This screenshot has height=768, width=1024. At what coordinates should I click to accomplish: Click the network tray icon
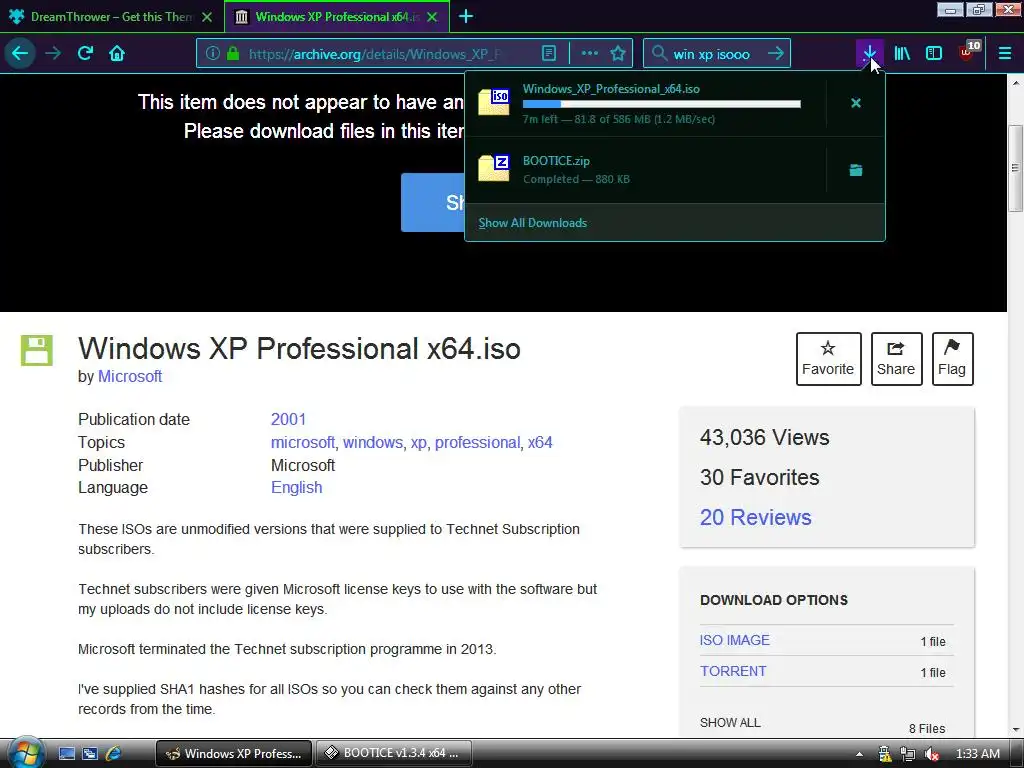[908, 754]
